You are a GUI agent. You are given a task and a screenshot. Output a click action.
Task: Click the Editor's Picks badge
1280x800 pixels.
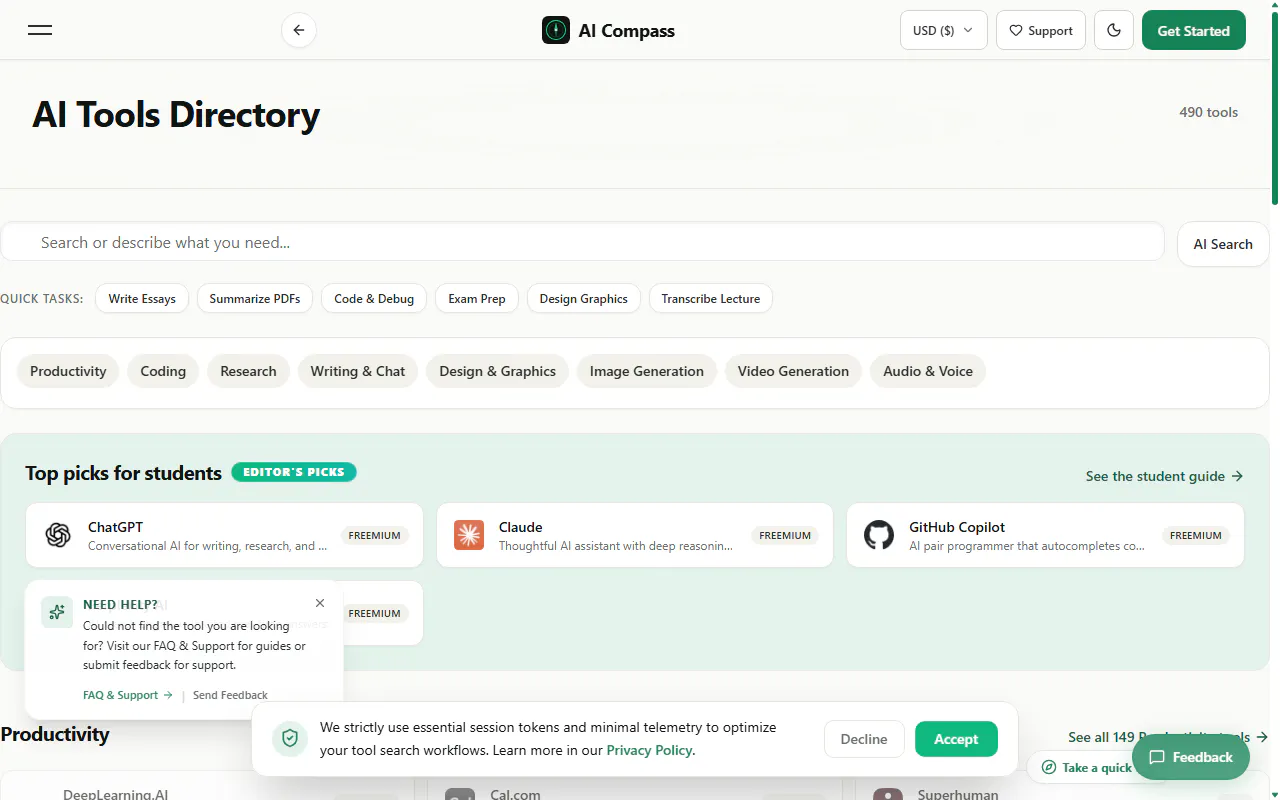[x=294, y=472]
